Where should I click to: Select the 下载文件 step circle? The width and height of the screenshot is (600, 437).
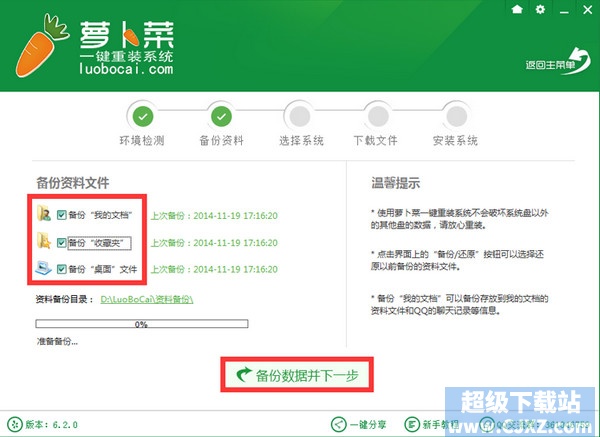coord(378,116)
